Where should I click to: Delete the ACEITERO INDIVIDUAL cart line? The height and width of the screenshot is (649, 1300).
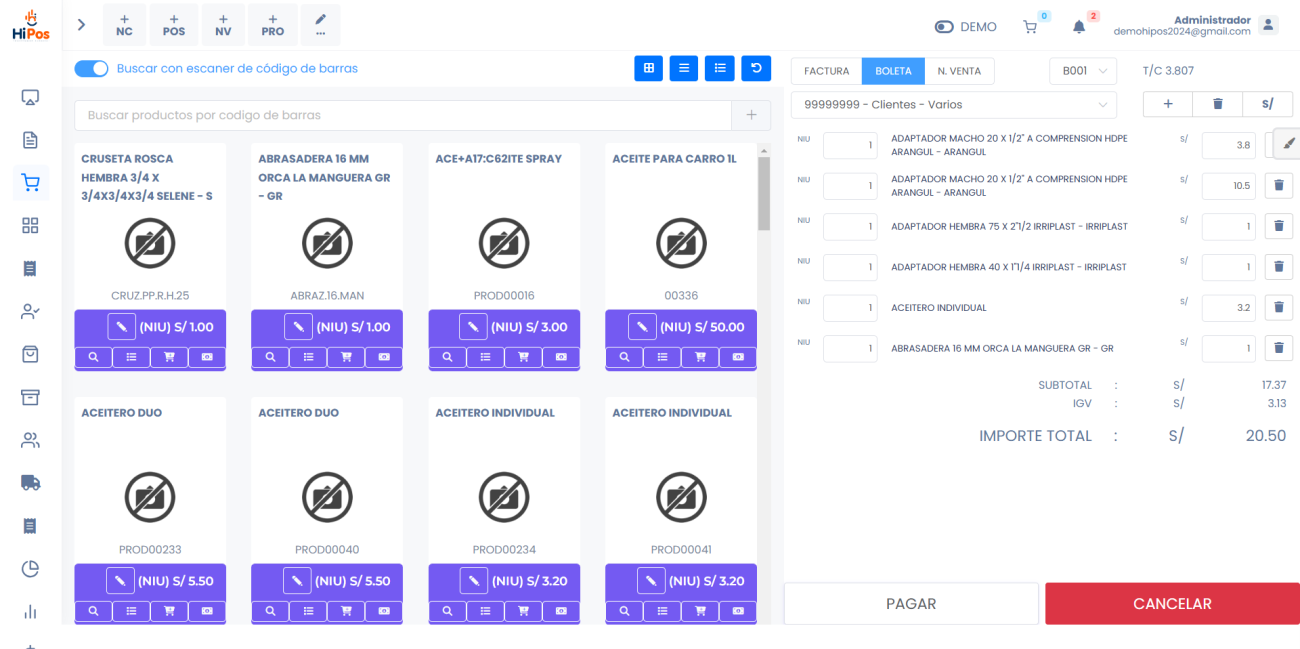[x=1278, y=308]
